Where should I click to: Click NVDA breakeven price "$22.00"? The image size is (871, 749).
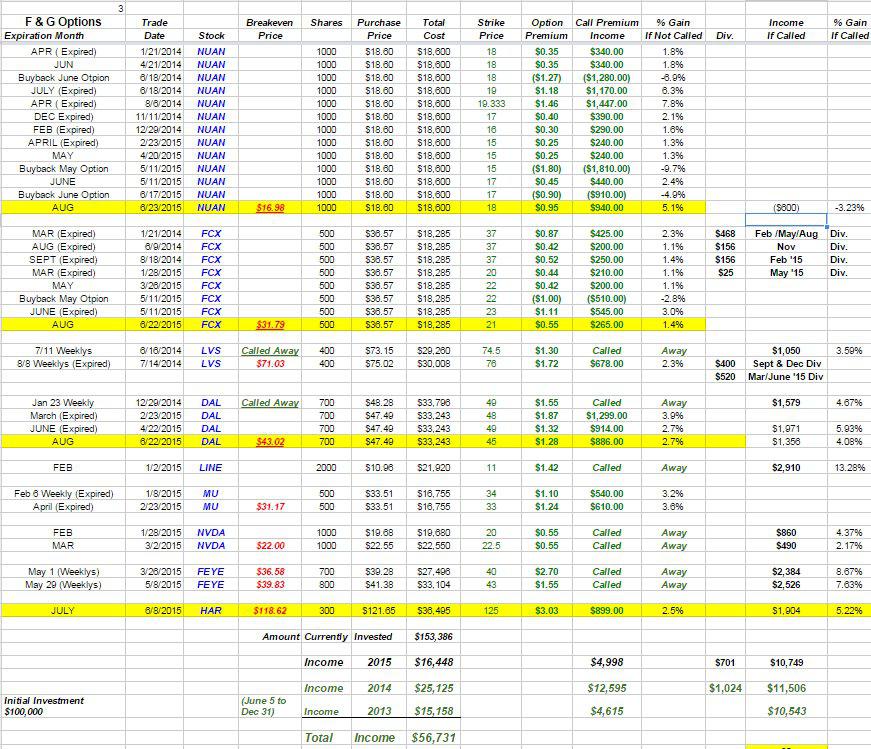click(x=270, y=546)
